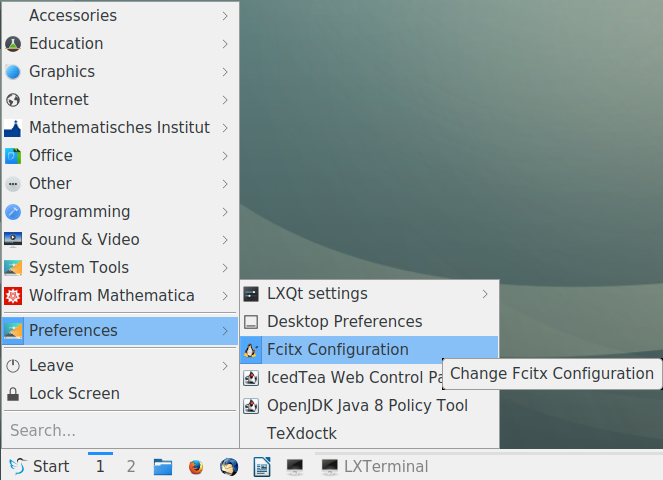The image size is (663, 480).
Task: Open the file manager from taskbar
Action: (x=163, y=466)
